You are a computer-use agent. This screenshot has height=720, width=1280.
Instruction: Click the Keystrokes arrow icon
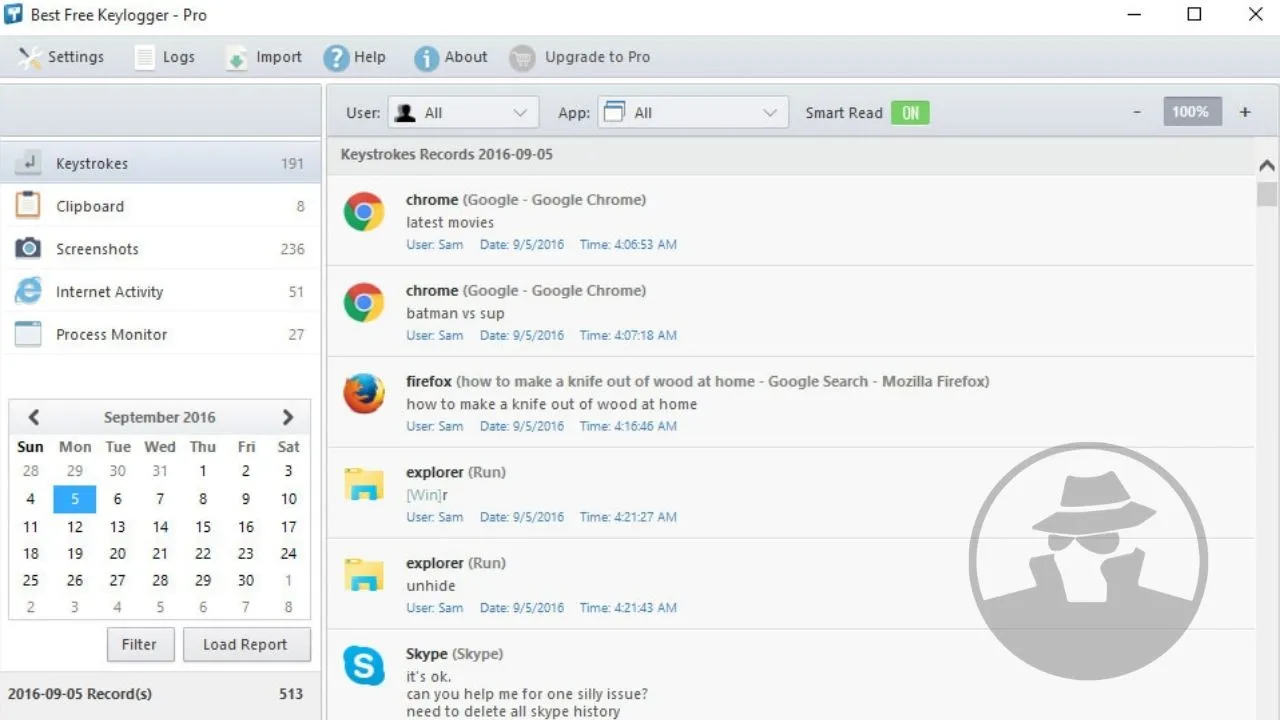click(28, 162)
